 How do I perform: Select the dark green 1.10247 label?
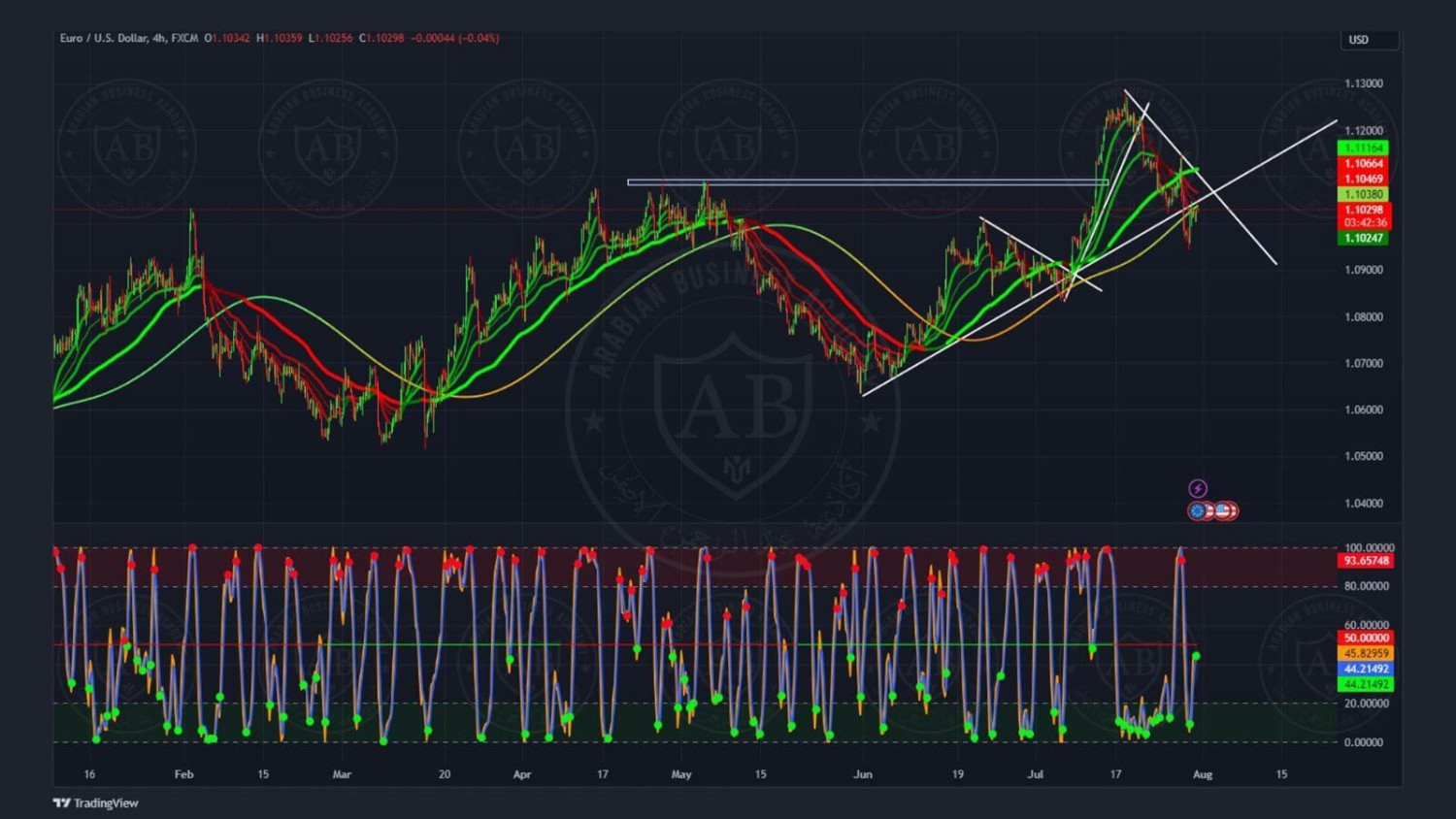(x=1363, y=238)
